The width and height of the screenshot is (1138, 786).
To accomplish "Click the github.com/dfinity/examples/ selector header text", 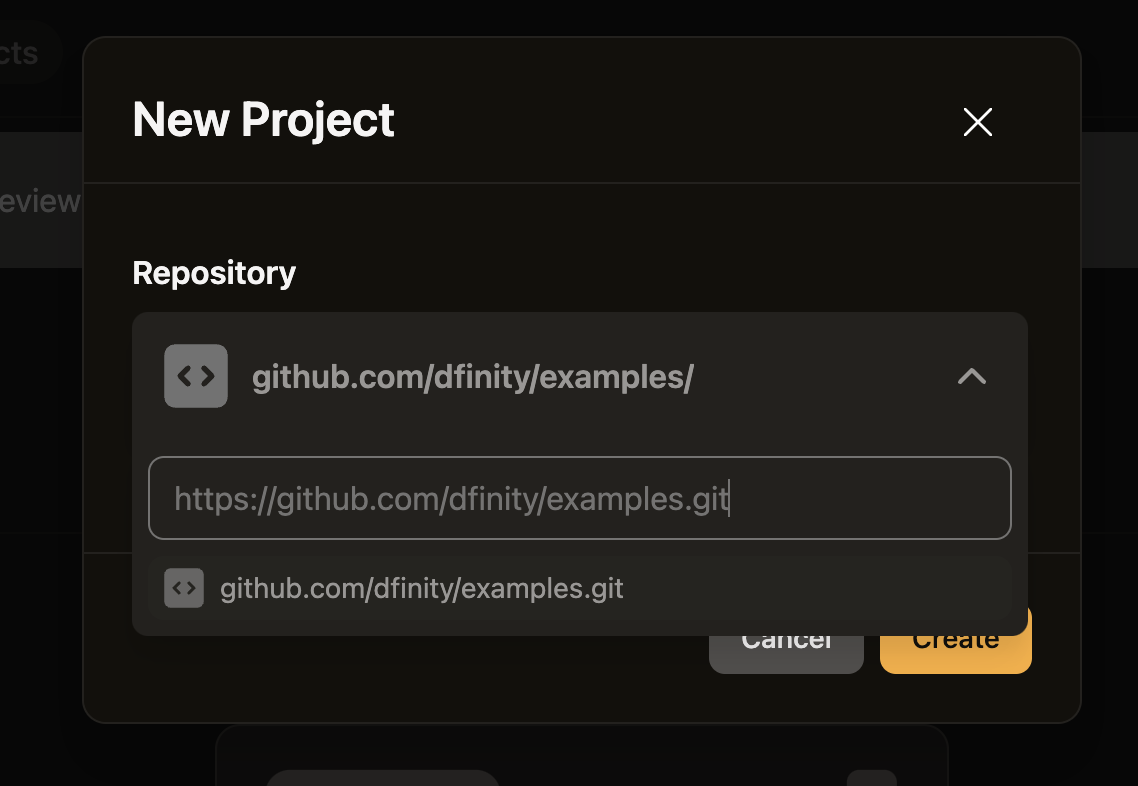I will tap(472, 377).
